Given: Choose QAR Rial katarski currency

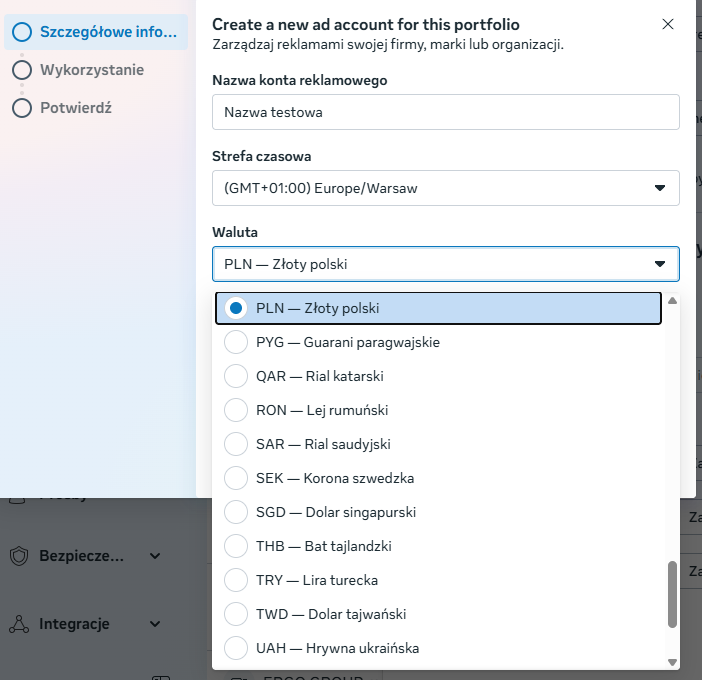Looking at the screenshot, I should [x=236, y=376].
